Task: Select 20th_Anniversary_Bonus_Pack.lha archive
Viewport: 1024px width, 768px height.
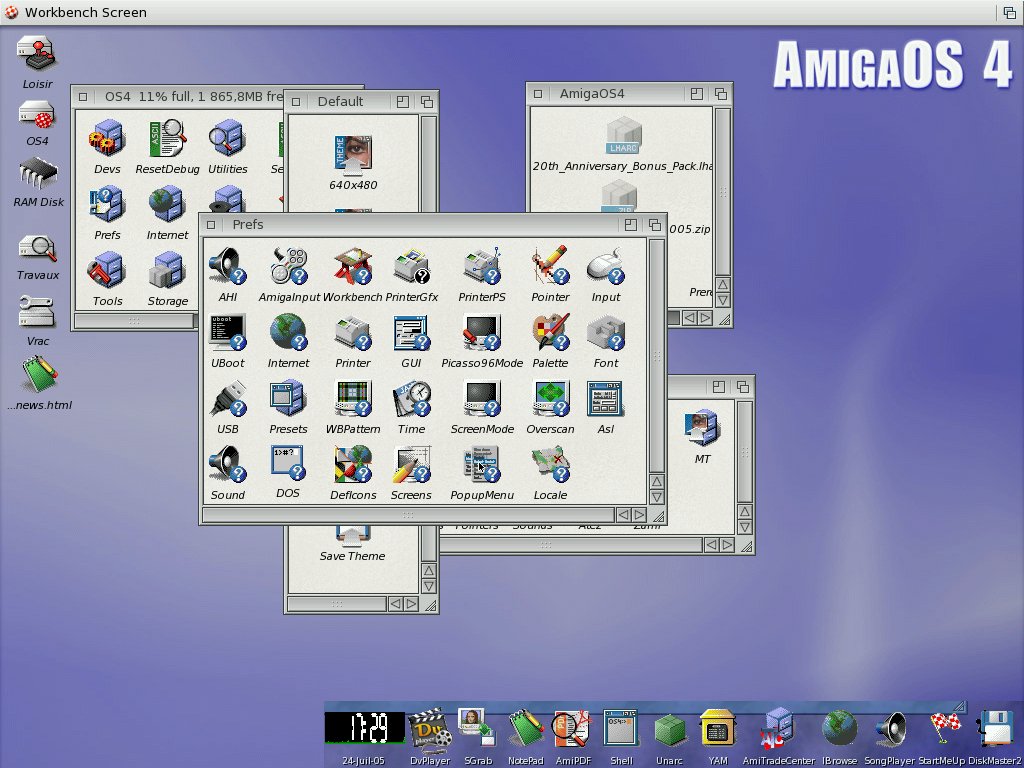Action: (623, 136)
